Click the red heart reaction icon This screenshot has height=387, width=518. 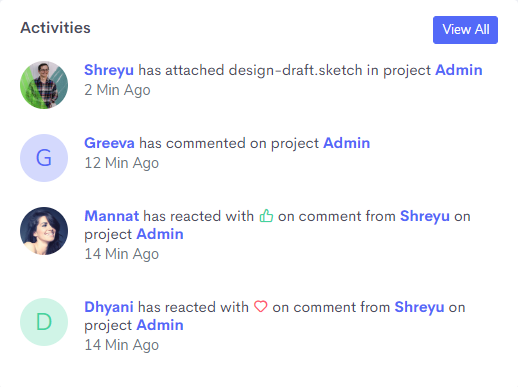coord(261,306)
